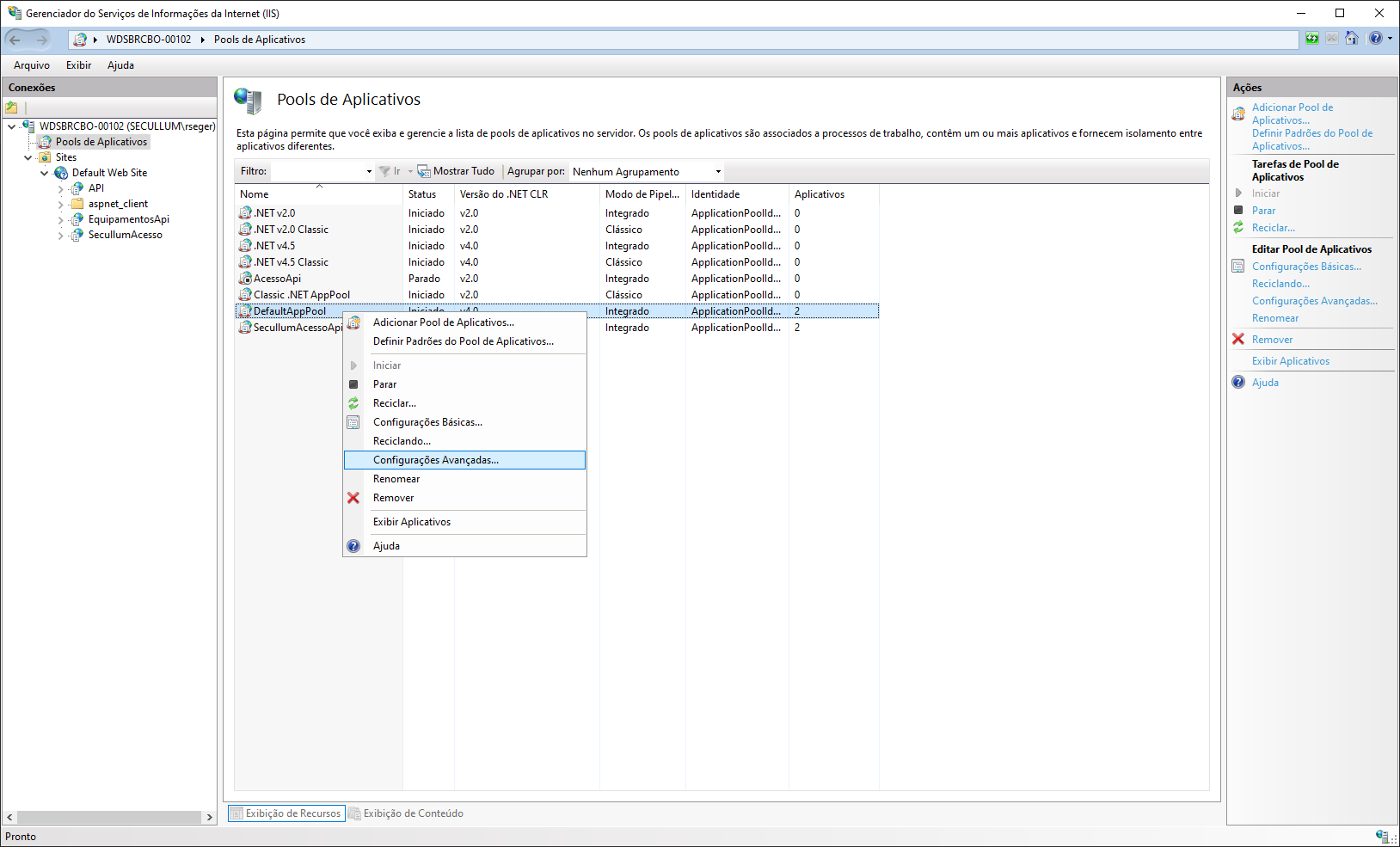This screenshot has height=847, width=1400.
Task: Choose Renomear from the context menu
Action: pos(396,479)
